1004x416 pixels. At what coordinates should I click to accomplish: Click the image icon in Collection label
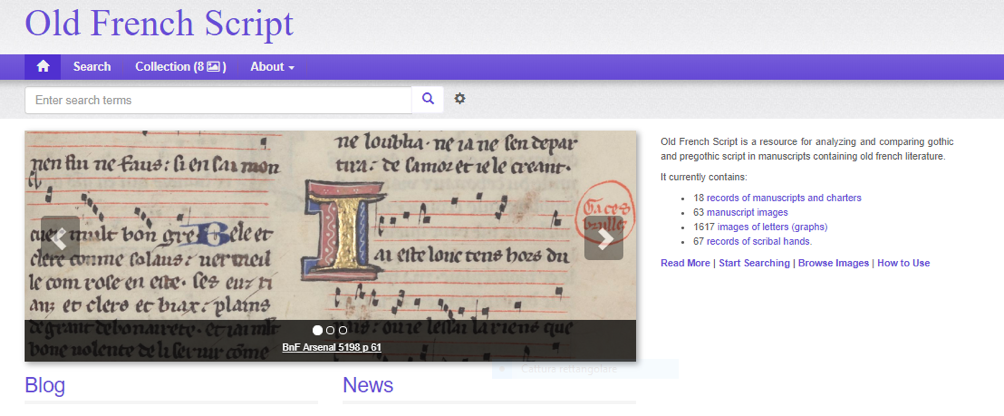click(x=213, y=67)
